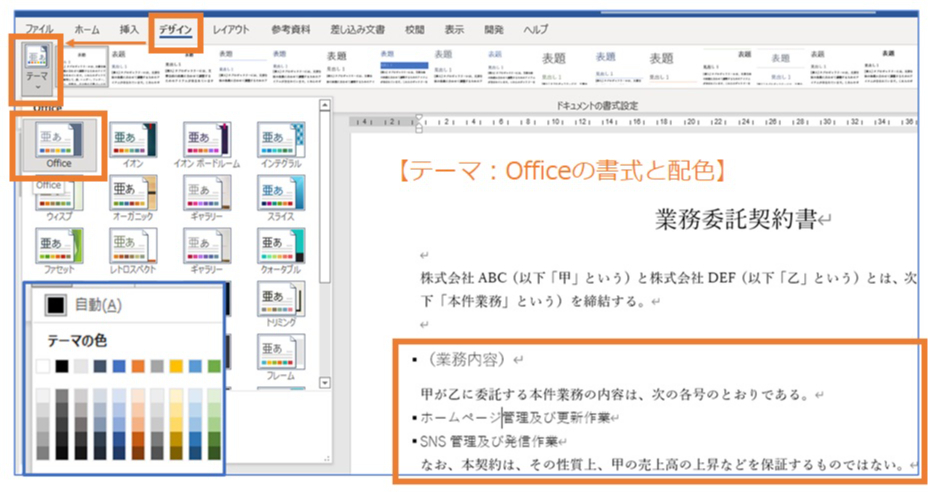Image resolution: width=936 pixels, height=492 pixels.
Task: Open the 挿入 tab
Action: [x=129, y=29]
